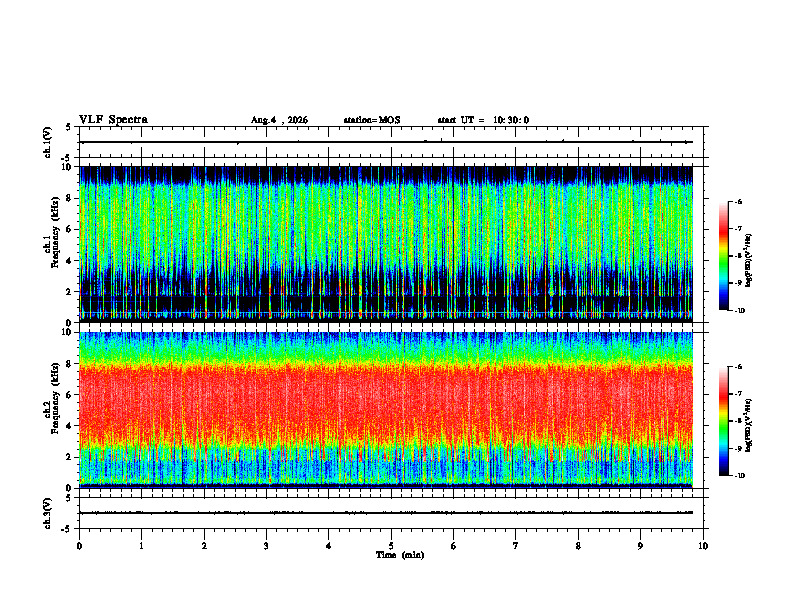Screen dimensions: 792x612
Task: Click the ch.1 color bar tick "-10"
Action: point(739,311)
